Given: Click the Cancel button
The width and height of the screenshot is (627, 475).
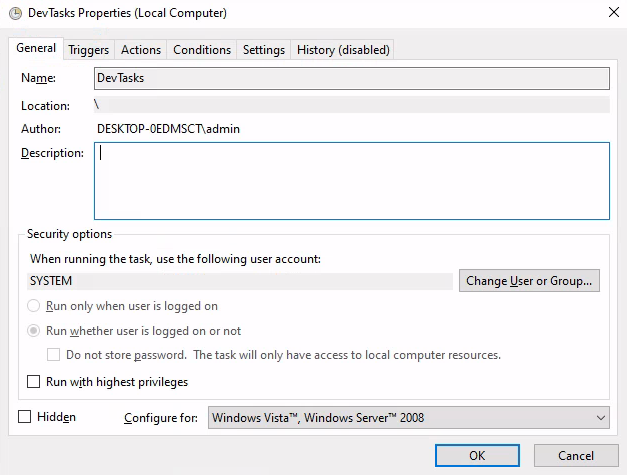Looking at the screenshot, I should [576, 455].
